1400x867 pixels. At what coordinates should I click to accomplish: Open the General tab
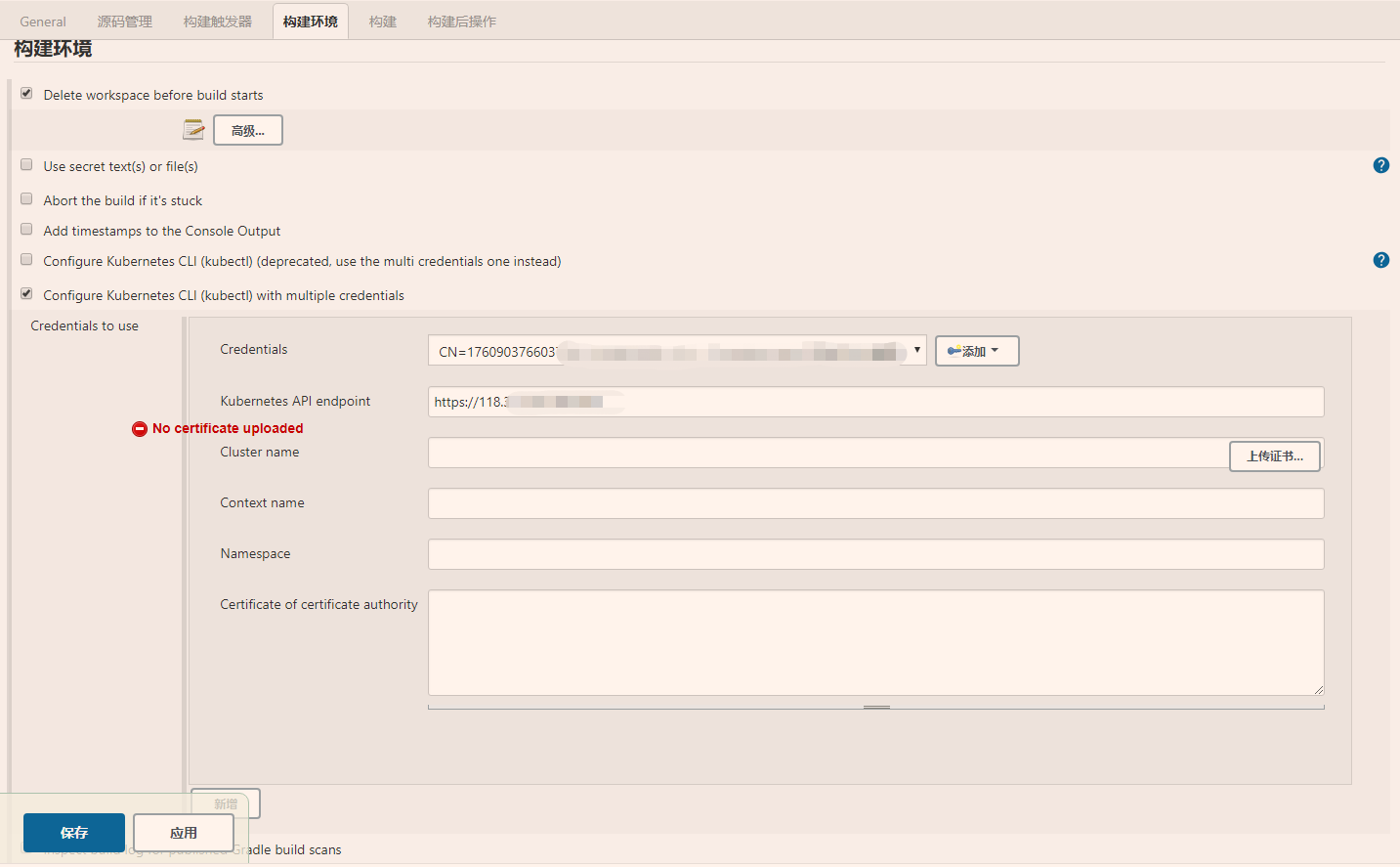coord(42,20)
